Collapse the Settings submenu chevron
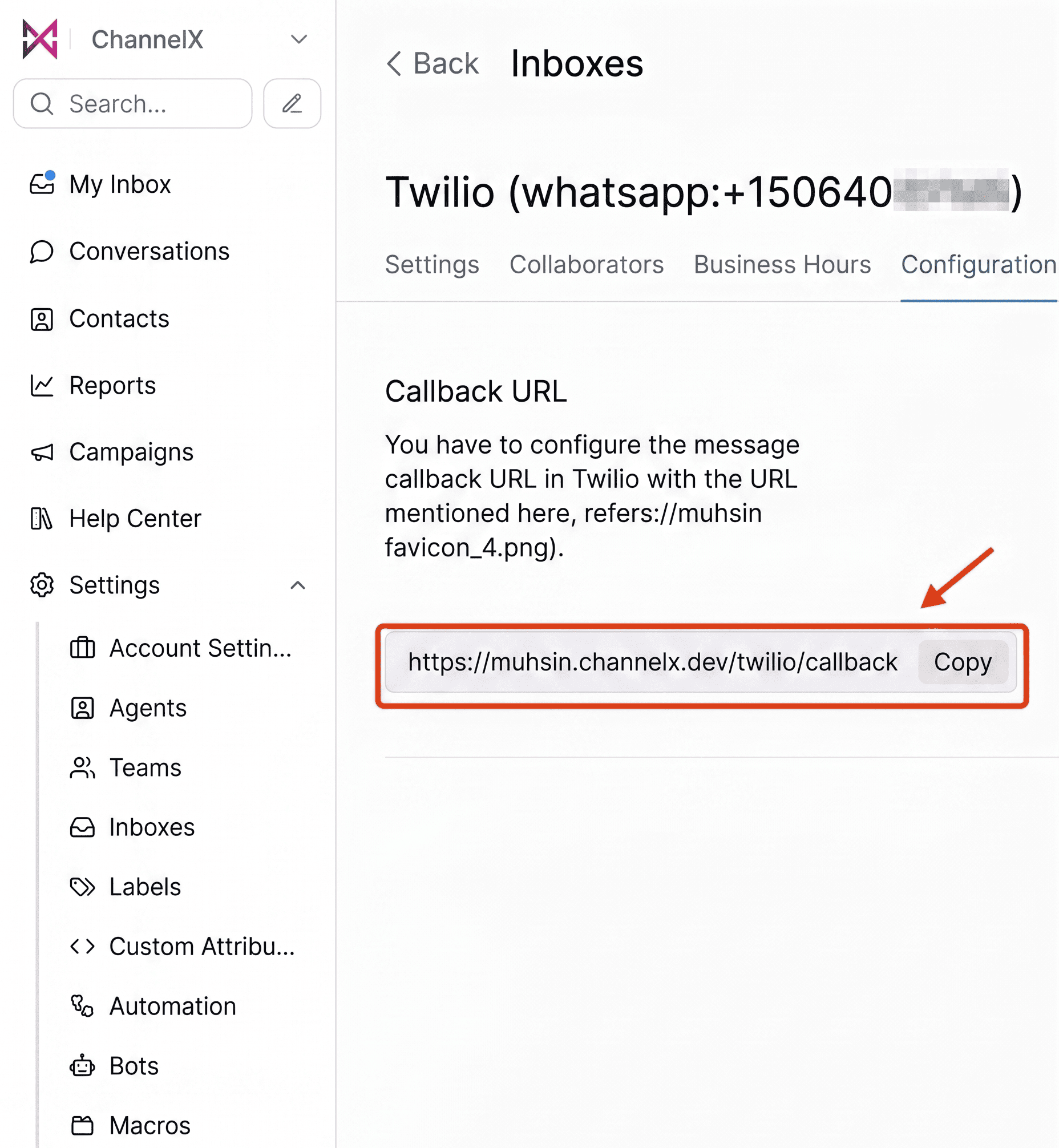1059x1148 pixels. tap(298, 585)
